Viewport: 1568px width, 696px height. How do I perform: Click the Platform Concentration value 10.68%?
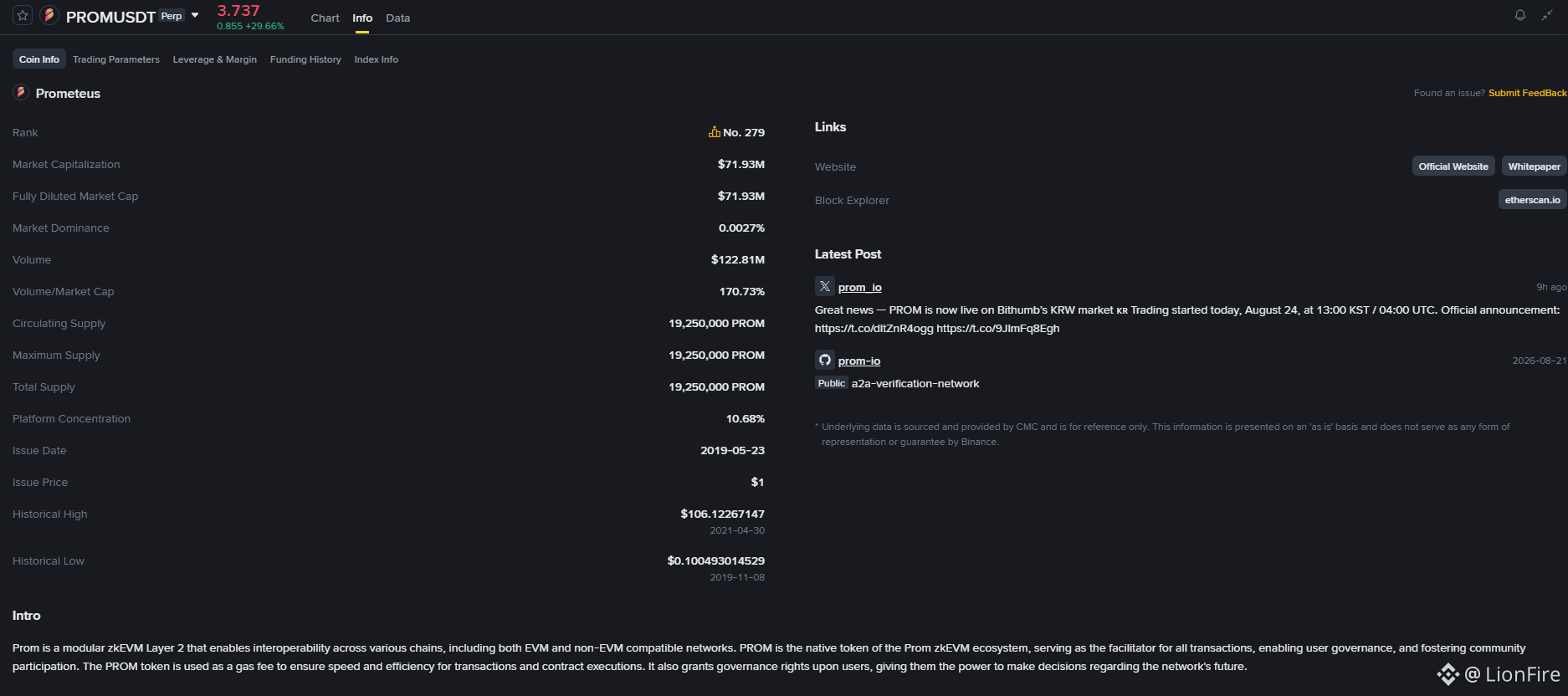pos(746,418)
